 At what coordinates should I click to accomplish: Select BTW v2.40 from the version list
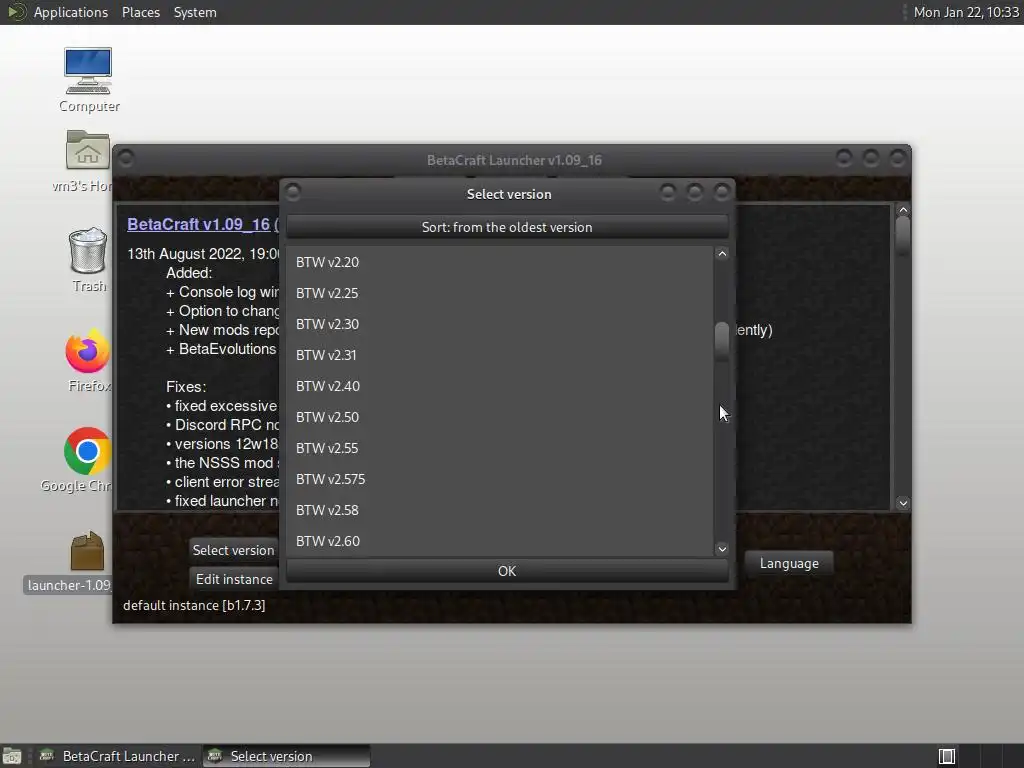click(501, 386)
